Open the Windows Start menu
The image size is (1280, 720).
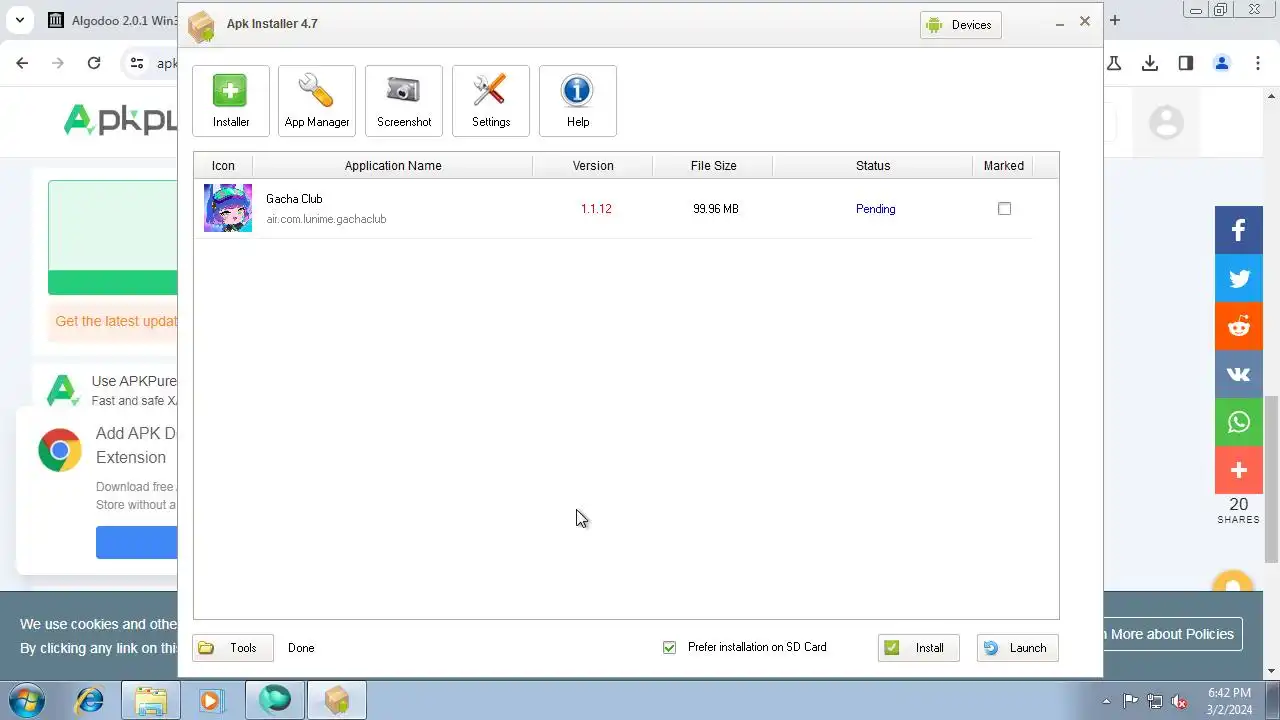(27, 700)
